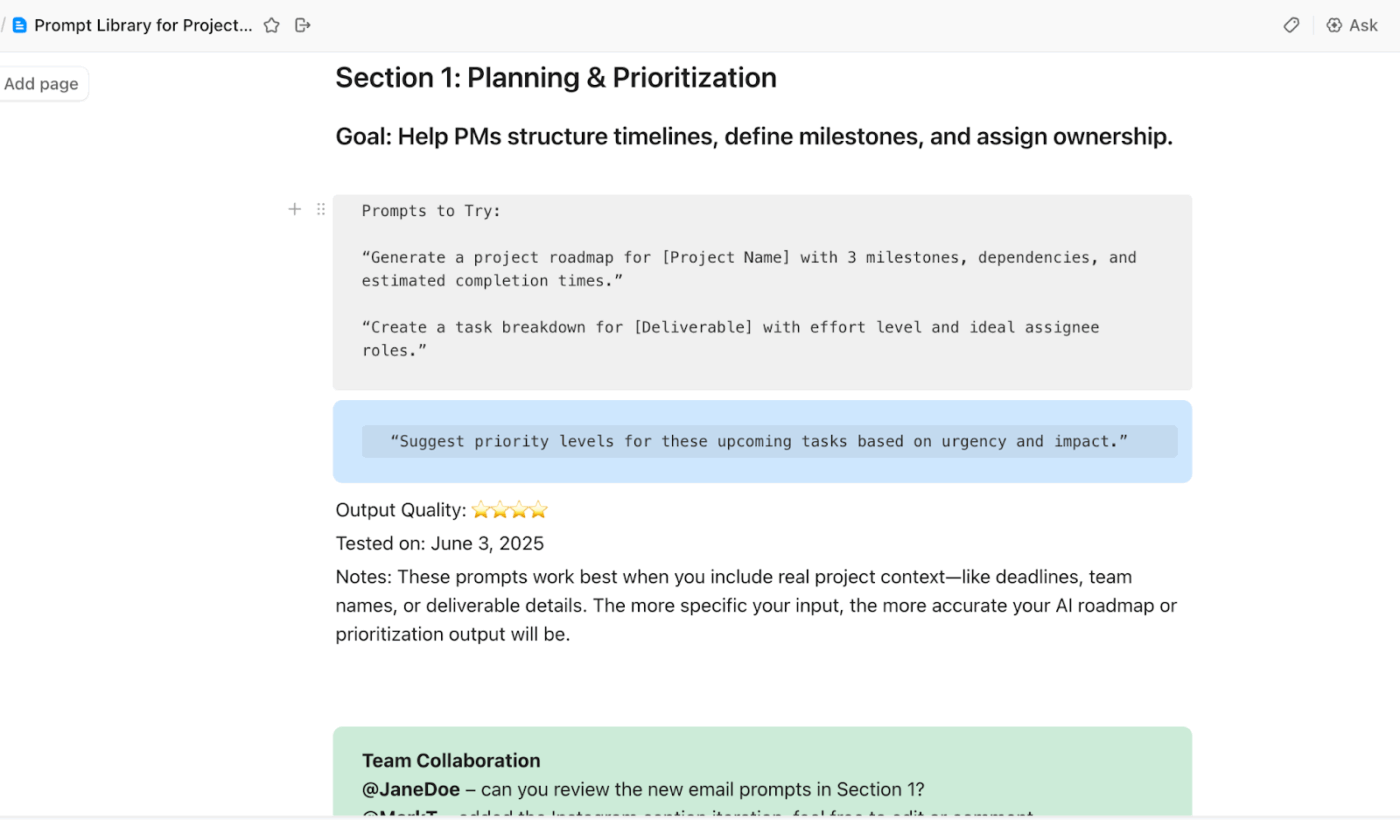Open the @JaneDoe mention
Viewport: 1400px width, 820px height.
(x=410, y=789)
